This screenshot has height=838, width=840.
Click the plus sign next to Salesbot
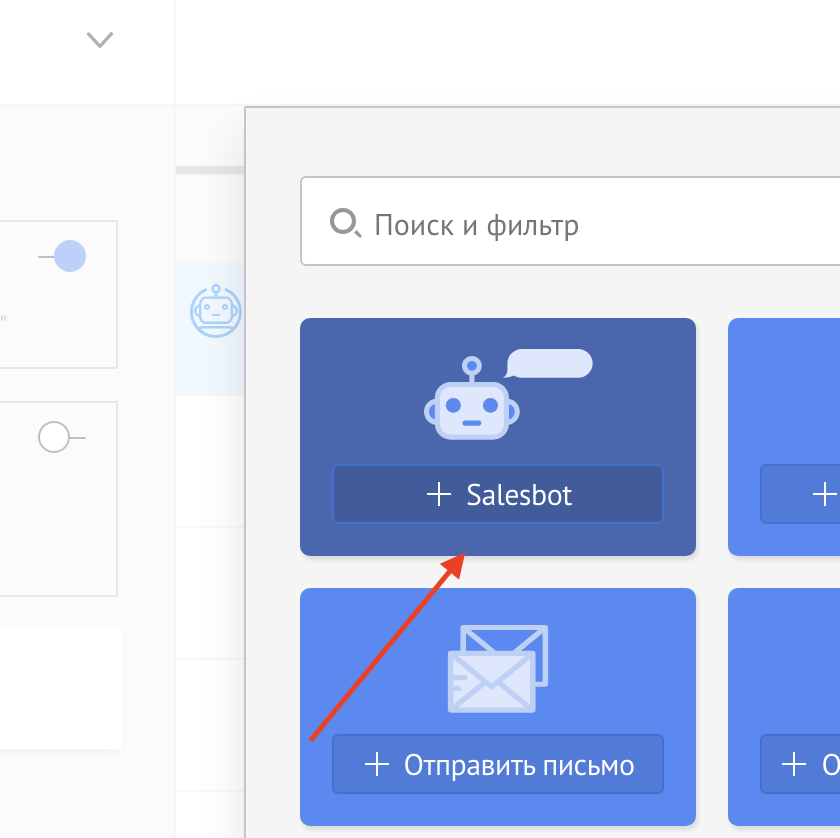[439, 494]
